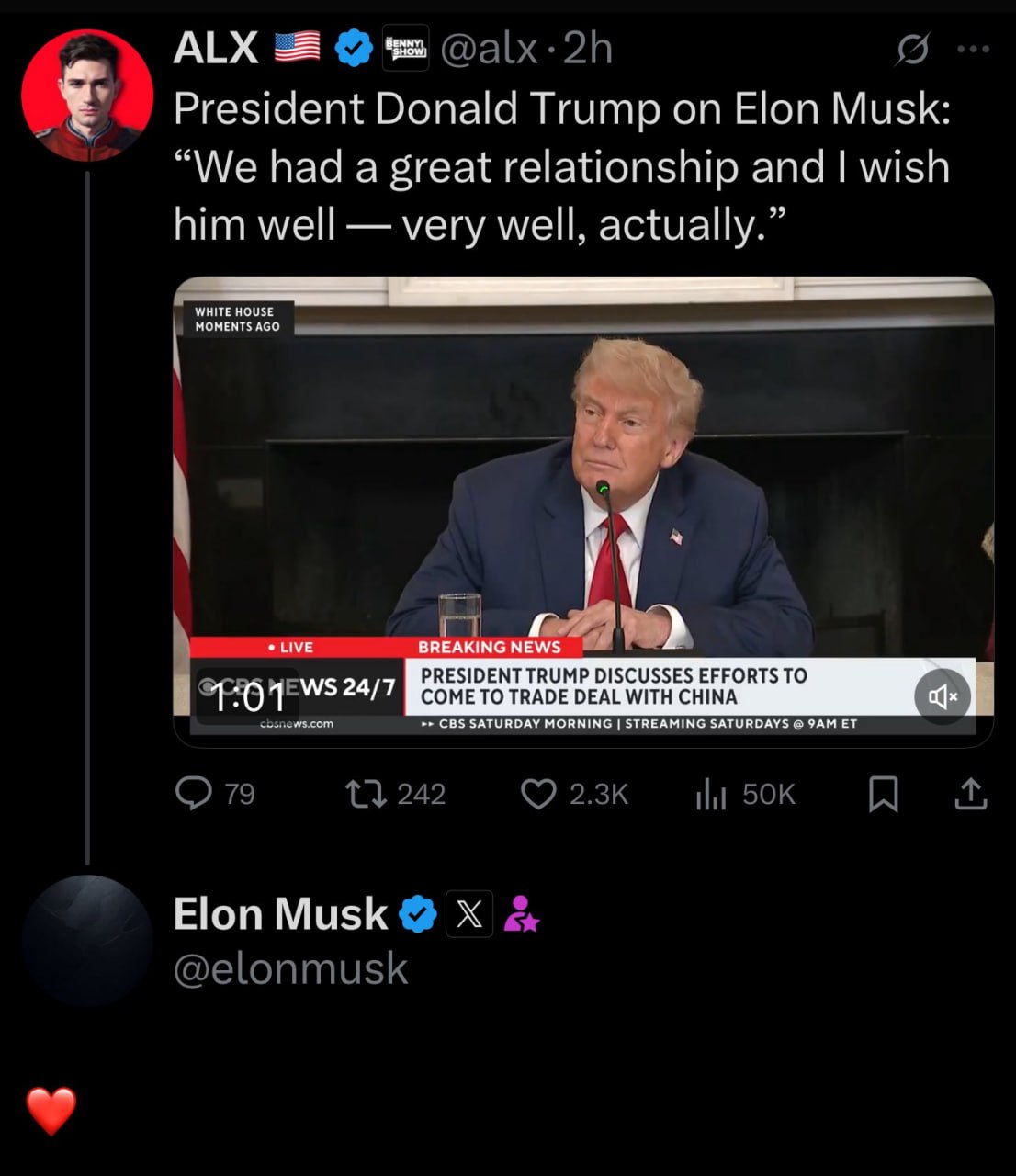Open the @elonmusk handle link
The width and height of the screenshot is (1016, 1176).
[290, 968]
